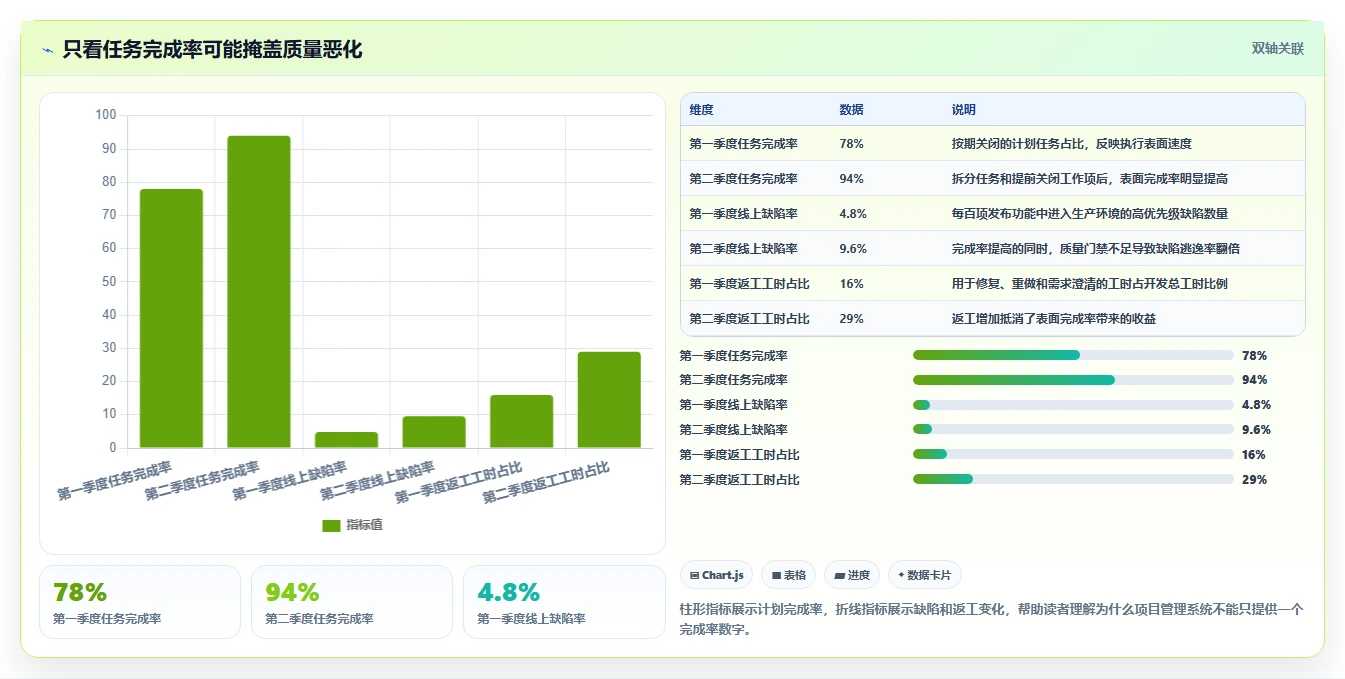The height and width of the screenshot is (679, 1345).
Task: Select table row 第一季度线上缺陷率
Action: (x=993, y=214)
